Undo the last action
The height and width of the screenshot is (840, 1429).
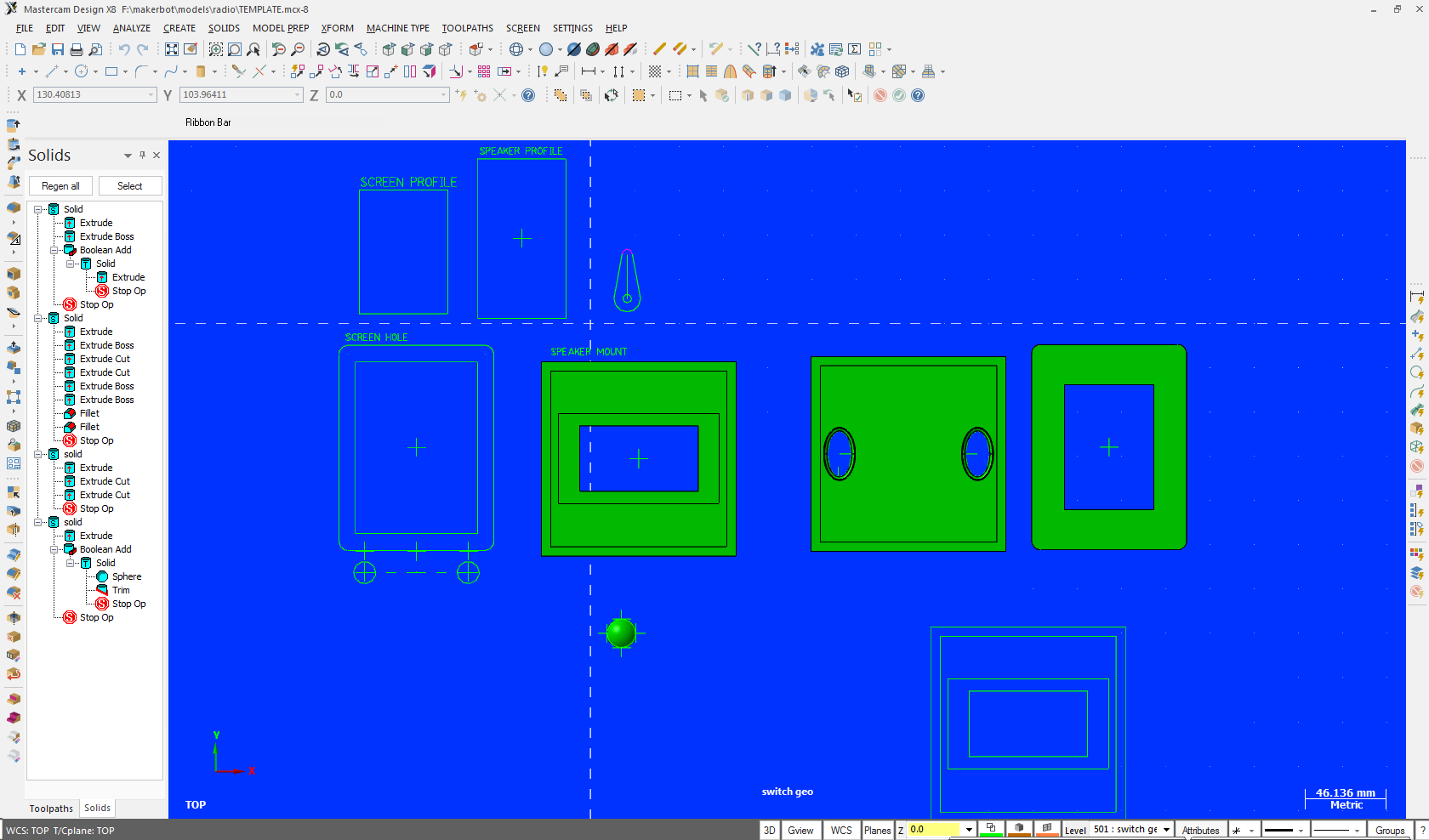[124, 49]
